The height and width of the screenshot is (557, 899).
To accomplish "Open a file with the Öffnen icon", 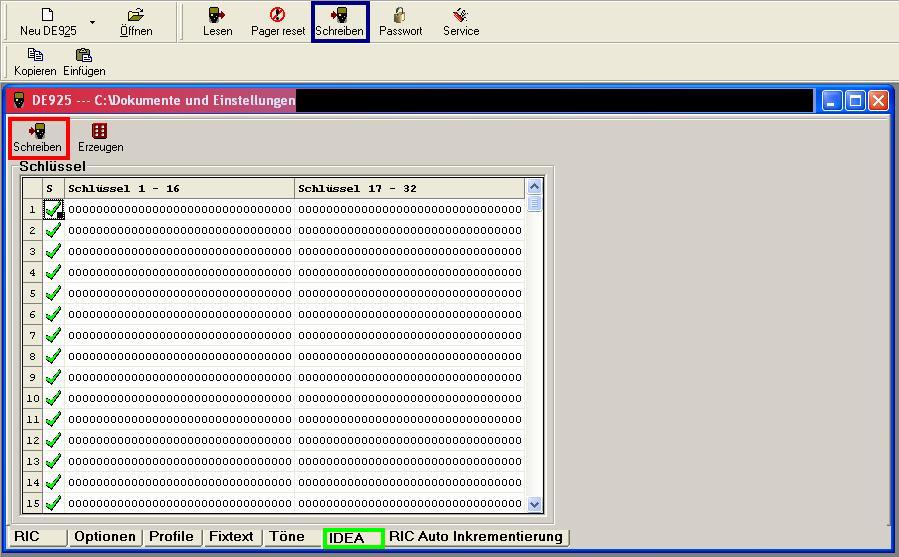I will coord(136,15).
